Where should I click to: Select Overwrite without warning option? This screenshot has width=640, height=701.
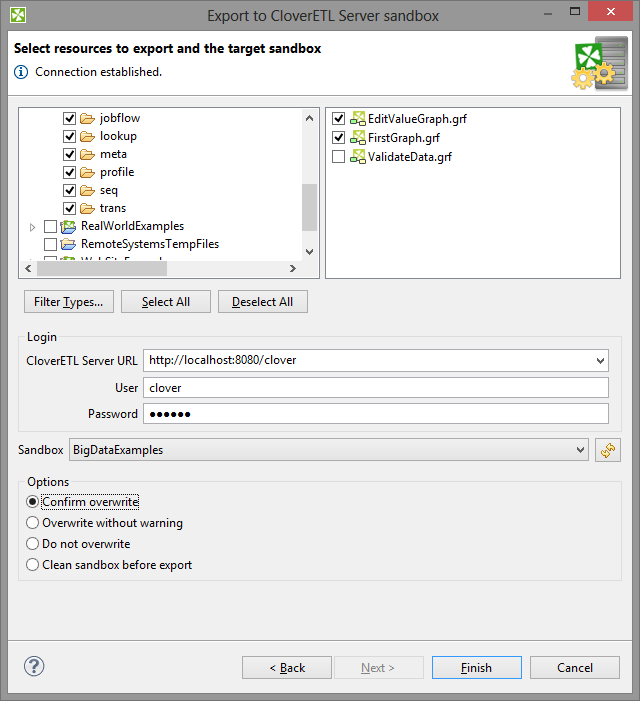(x=32, y=523)
